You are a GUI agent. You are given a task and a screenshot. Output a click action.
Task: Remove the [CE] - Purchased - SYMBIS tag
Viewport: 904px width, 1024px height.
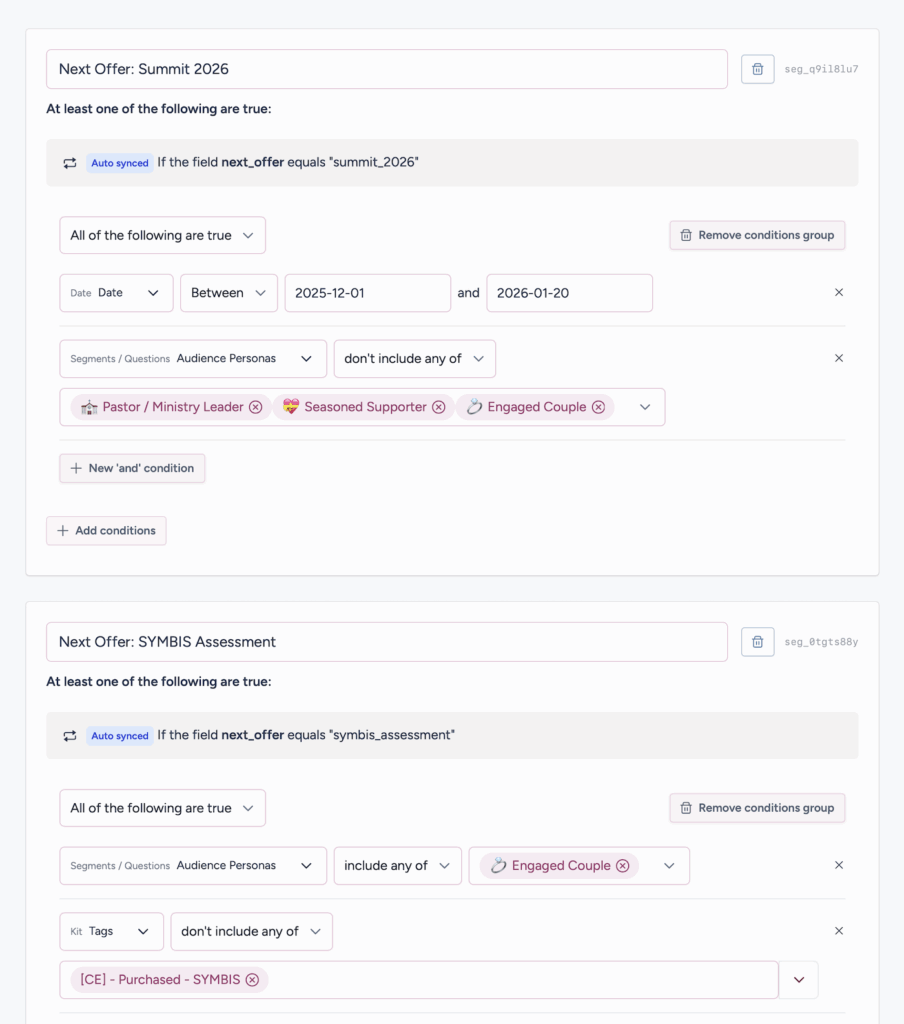252,980
